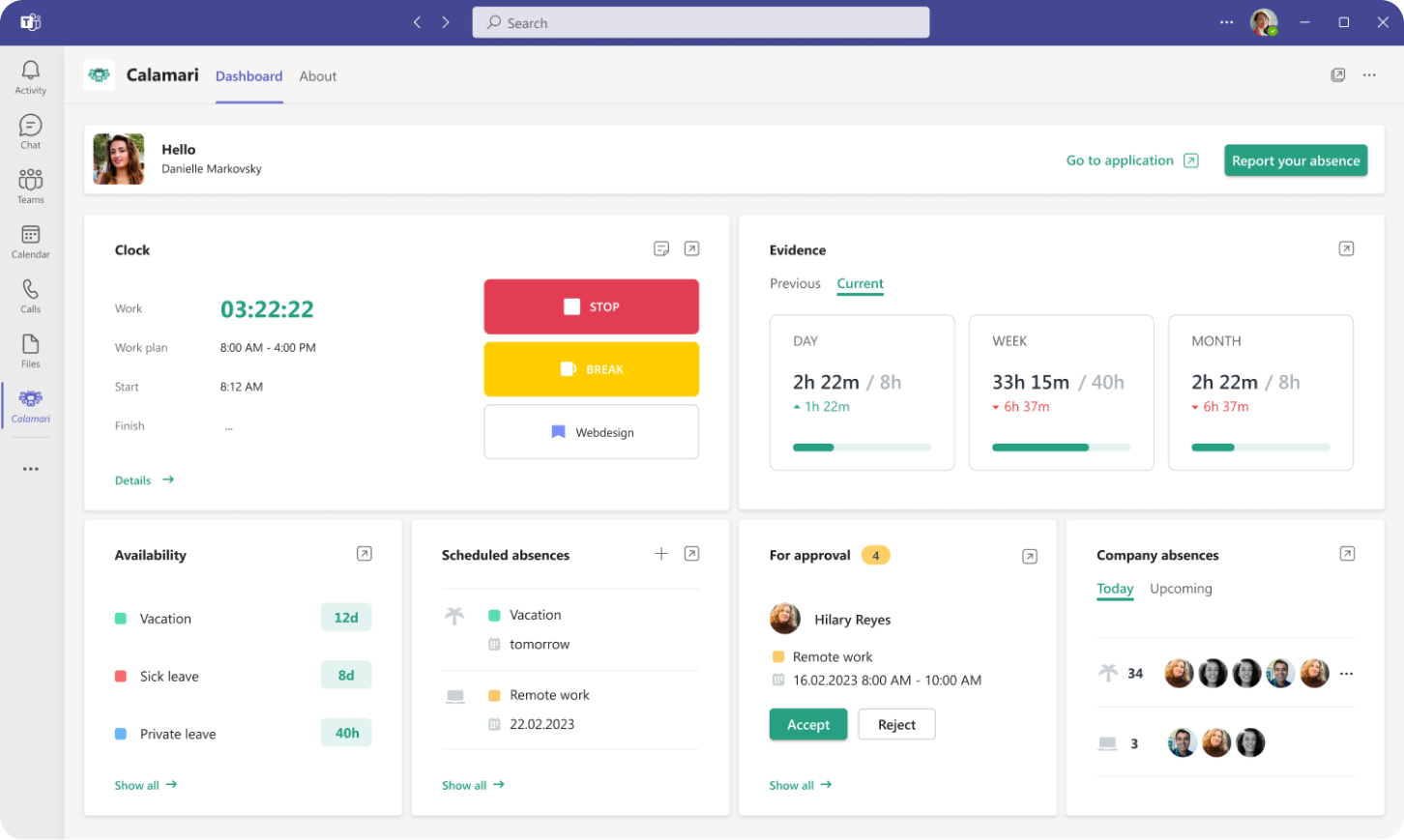Go back with the left arrow
The width and height of the screenshot is (1404, 840).
(x=417, y=22)
